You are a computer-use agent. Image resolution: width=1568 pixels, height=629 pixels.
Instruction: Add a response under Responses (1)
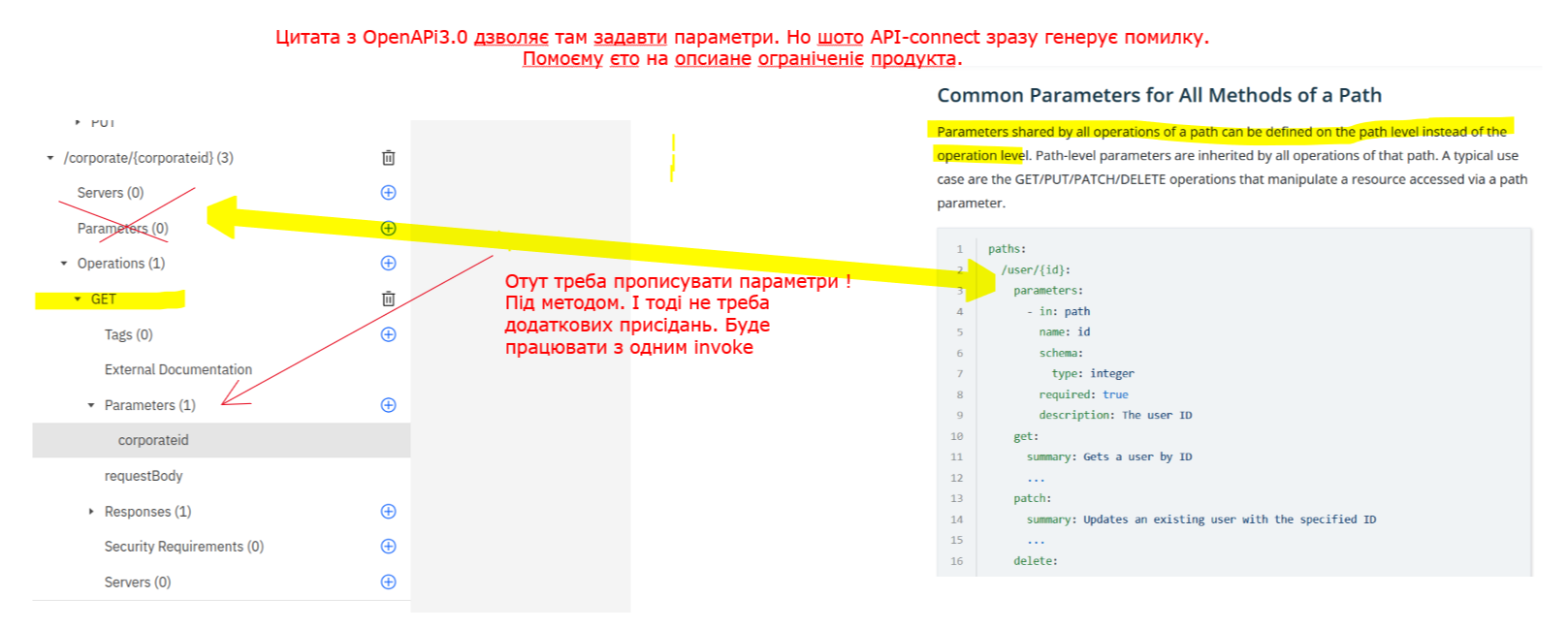388,512
